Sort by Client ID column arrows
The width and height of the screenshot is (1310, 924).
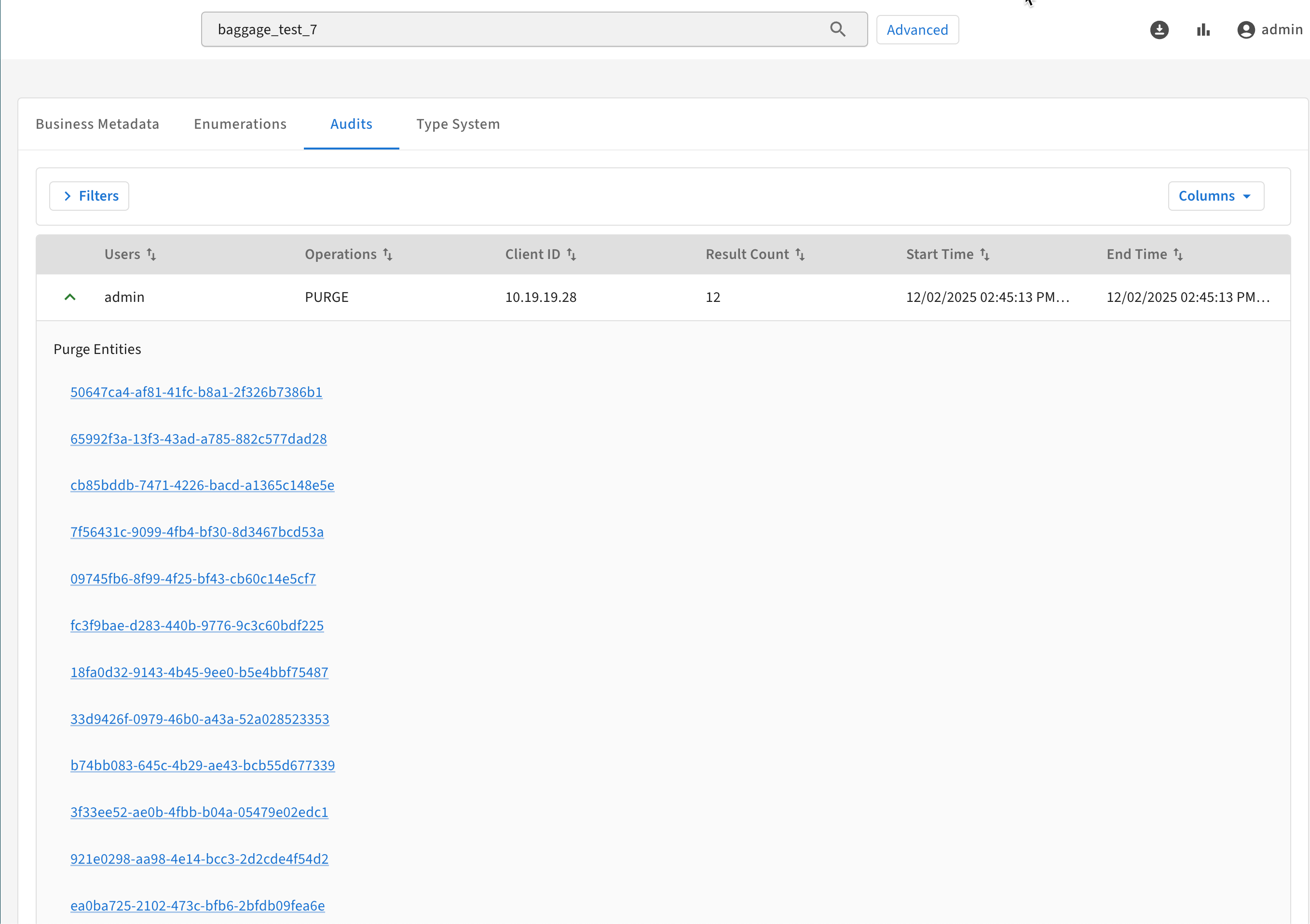click(571, 254)
